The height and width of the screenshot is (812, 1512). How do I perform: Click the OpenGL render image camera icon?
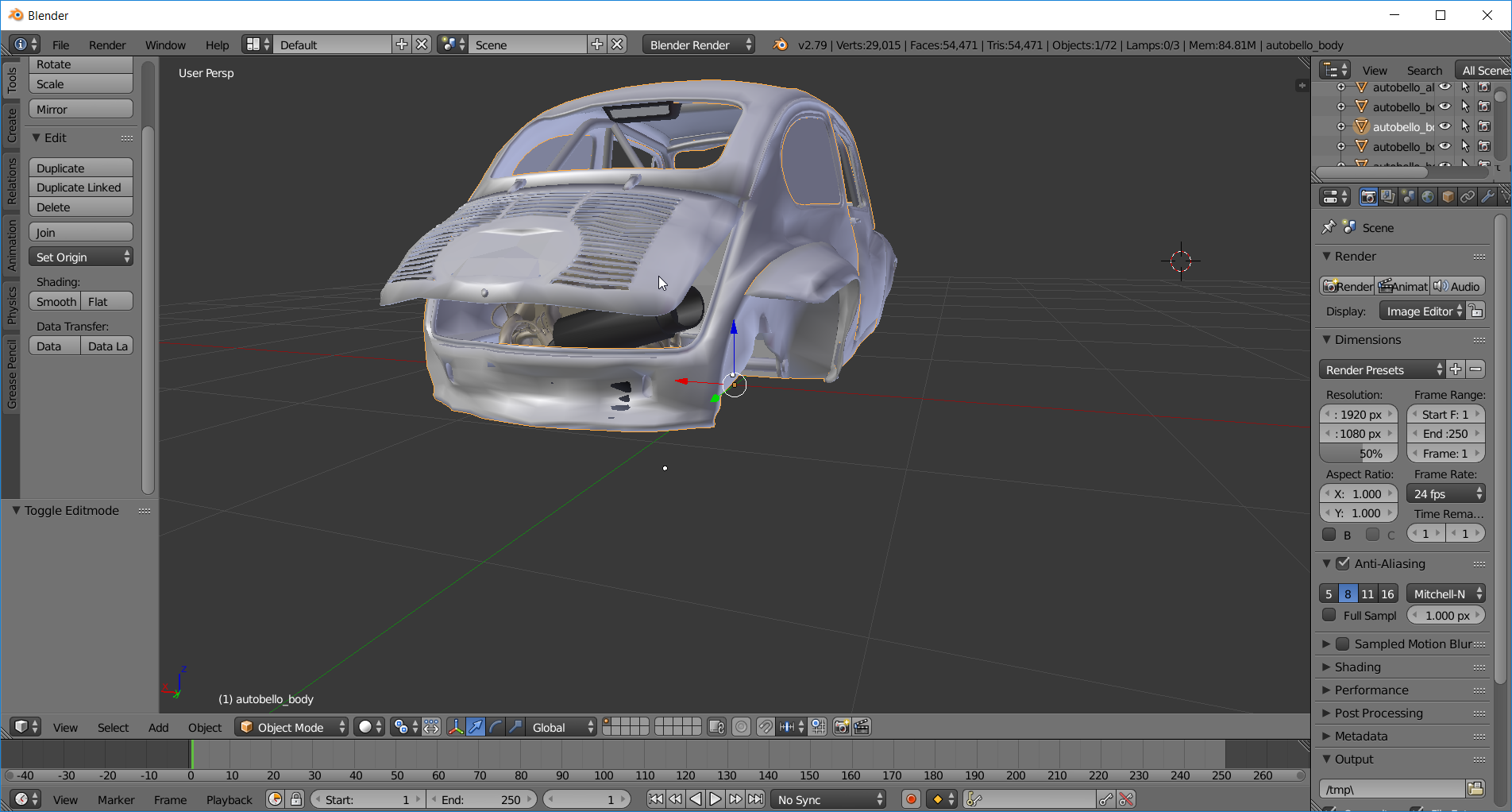842,727
